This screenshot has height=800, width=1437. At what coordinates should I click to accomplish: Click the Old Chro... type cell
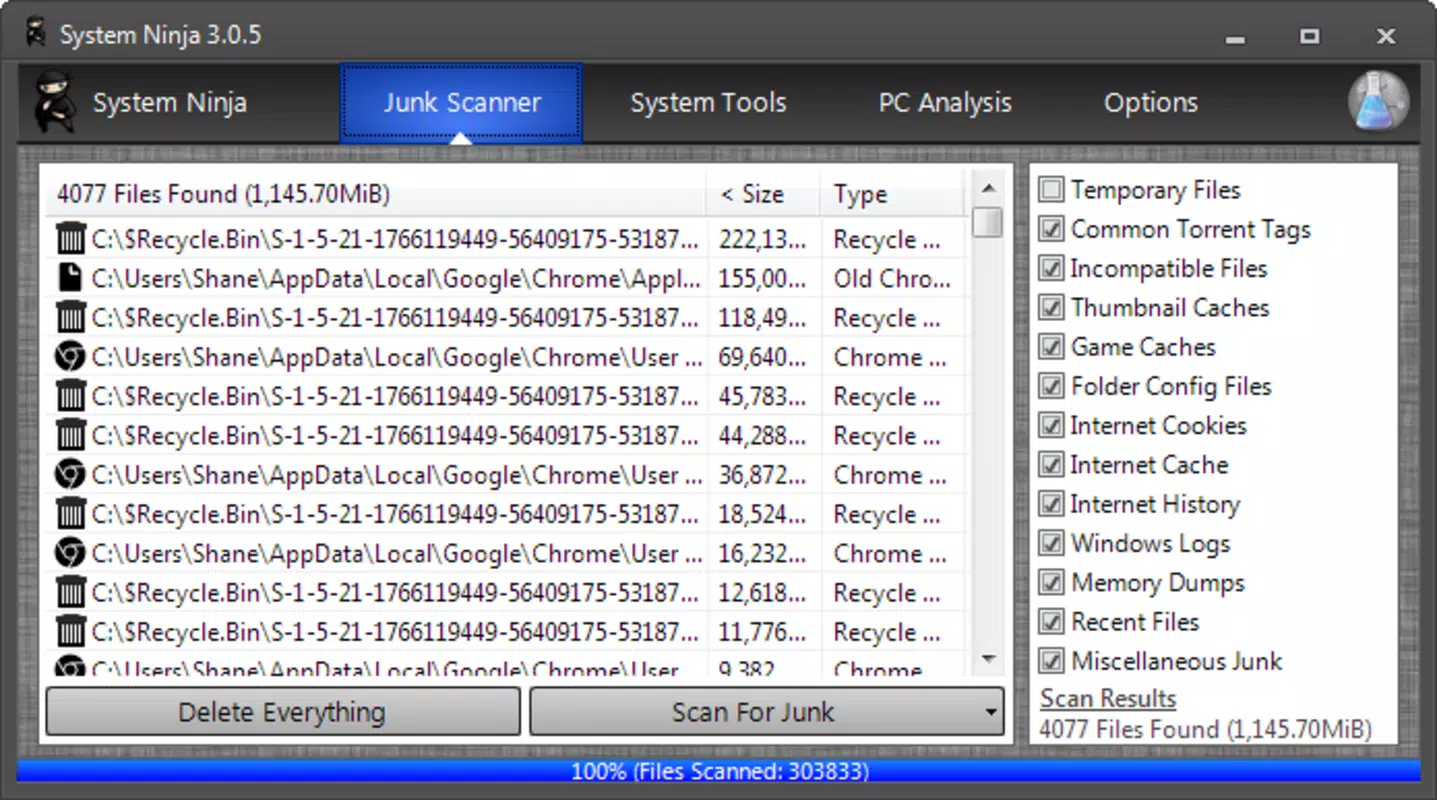892,278
